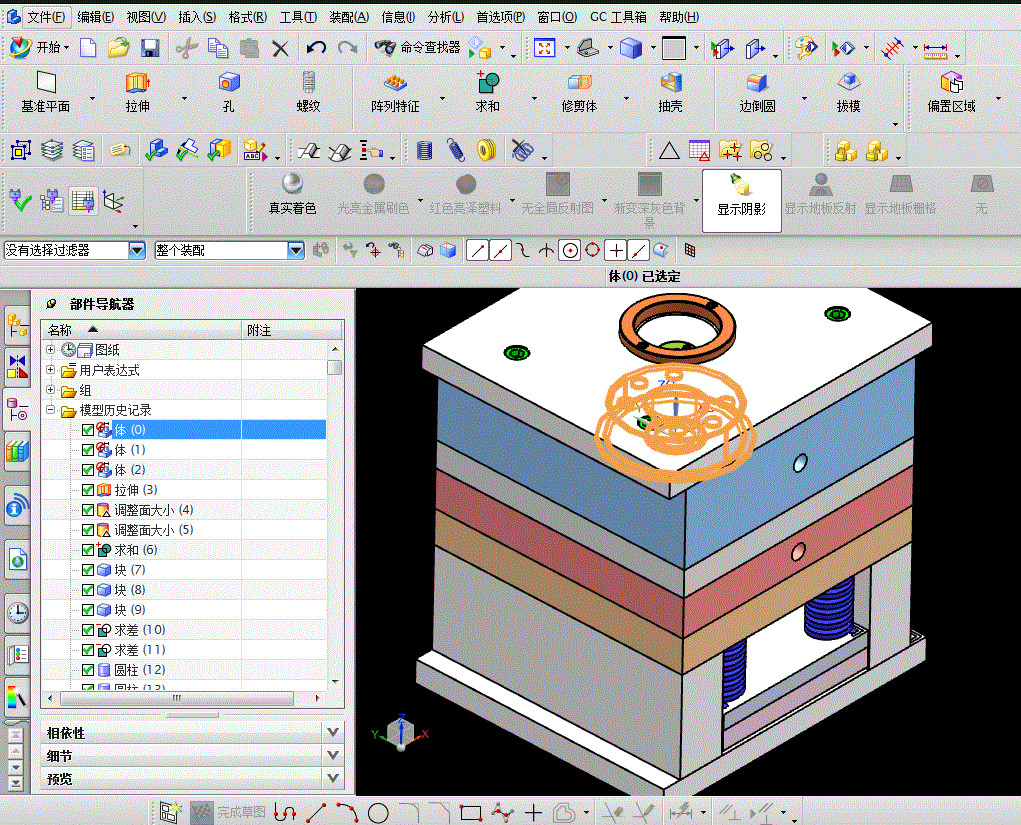Open the 装配(A) menu
Screen dimensions: 1021x825
point(349,17)
